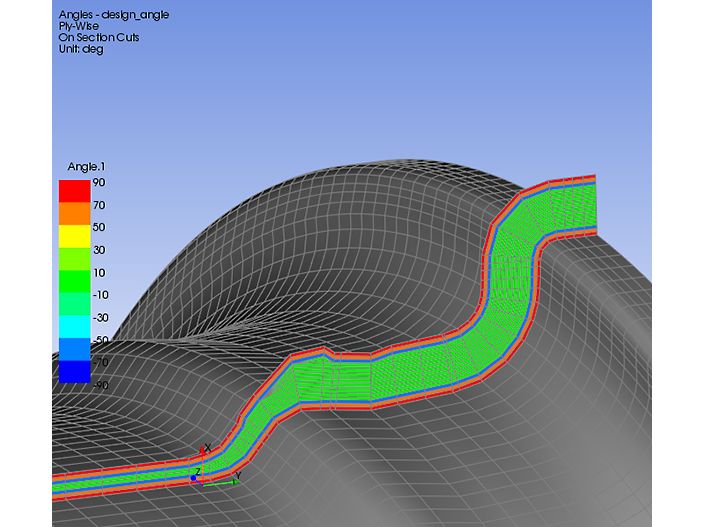Image resolution: width=704 pixels, height=527 pixels.
Task: Click the 'Angles - design_angle' text
Action: point(114,15)
